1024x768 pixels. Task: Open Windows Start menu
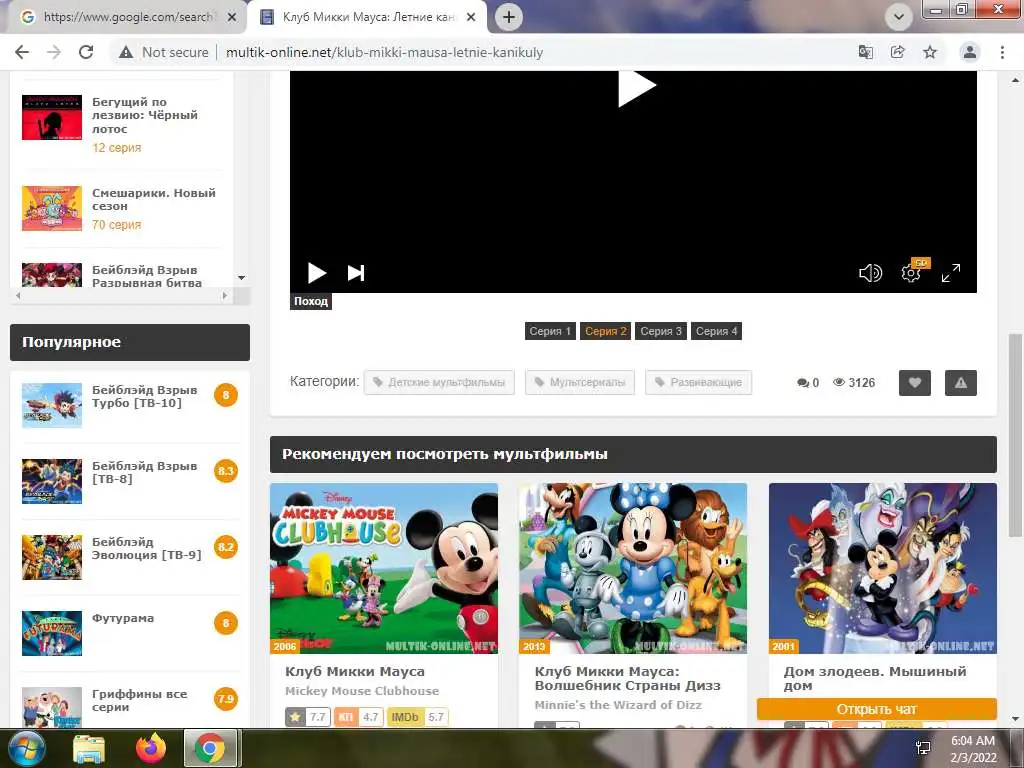26,748
